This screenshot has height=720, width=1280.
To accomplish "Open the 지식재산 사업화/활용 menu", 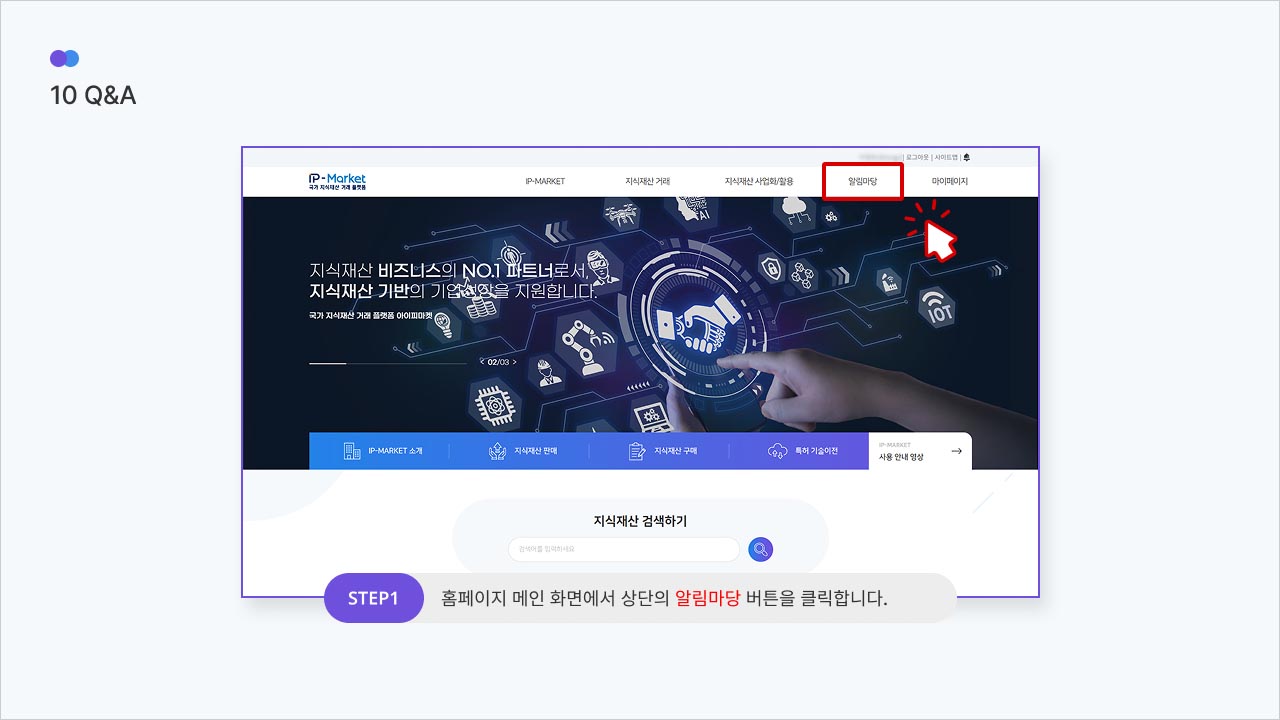I will 759,182.
